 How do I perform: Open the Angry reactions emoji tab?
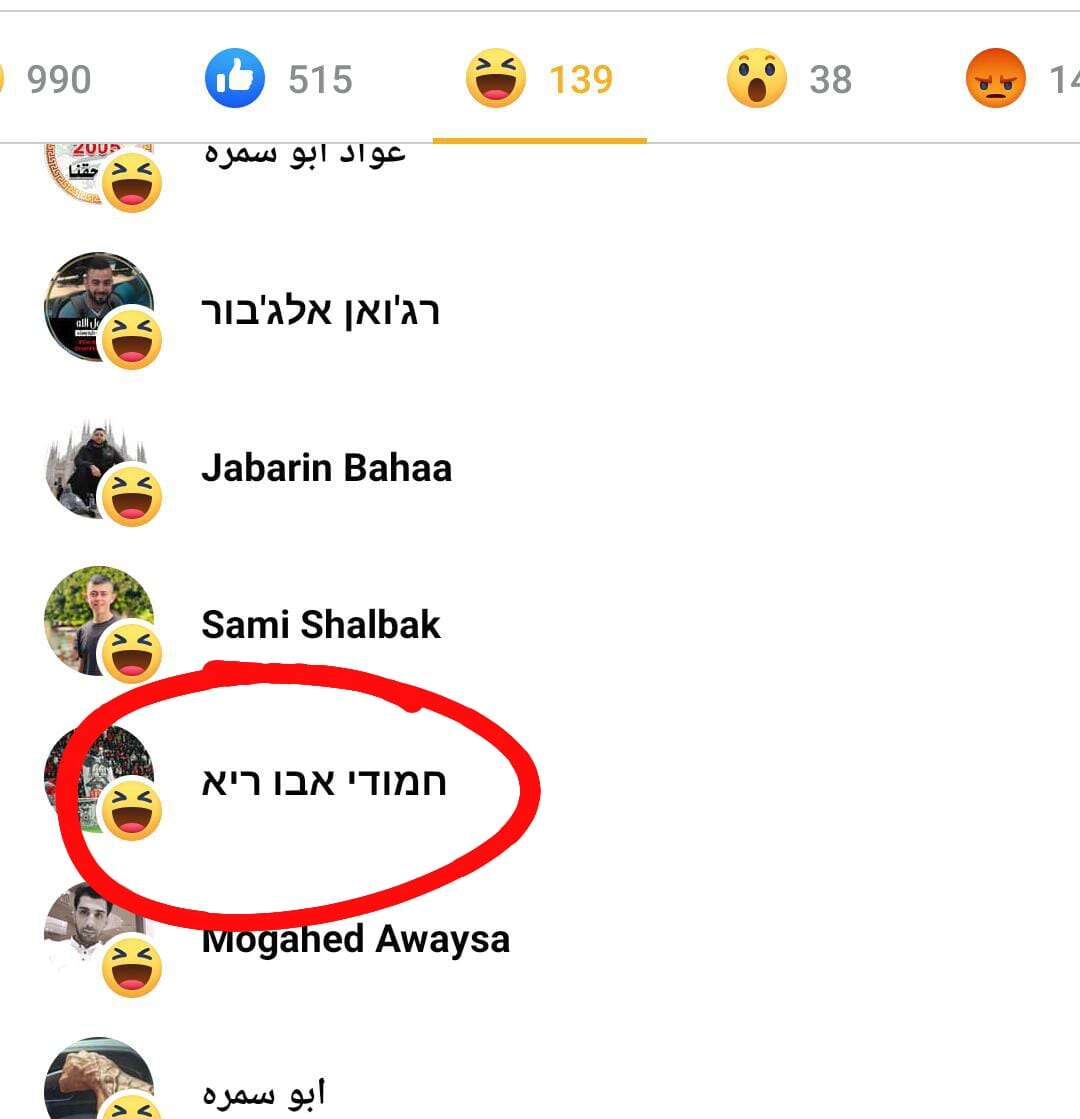(x=996, y=78)
